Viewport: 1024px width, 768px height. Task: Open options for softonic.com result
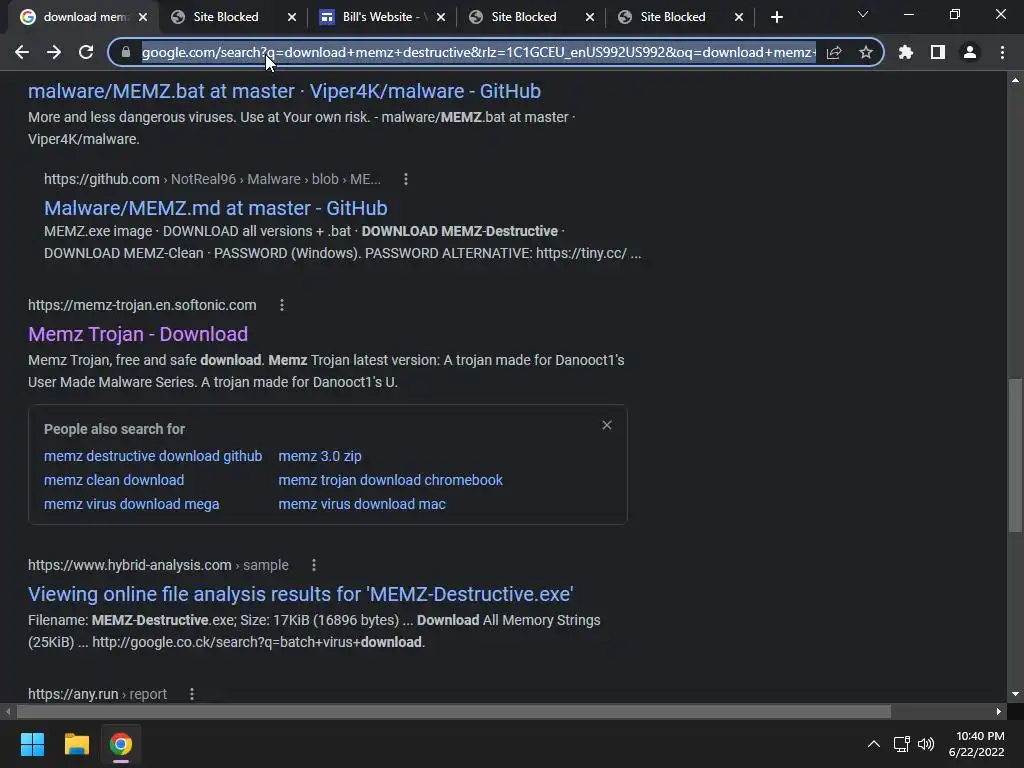click(281, 305)
